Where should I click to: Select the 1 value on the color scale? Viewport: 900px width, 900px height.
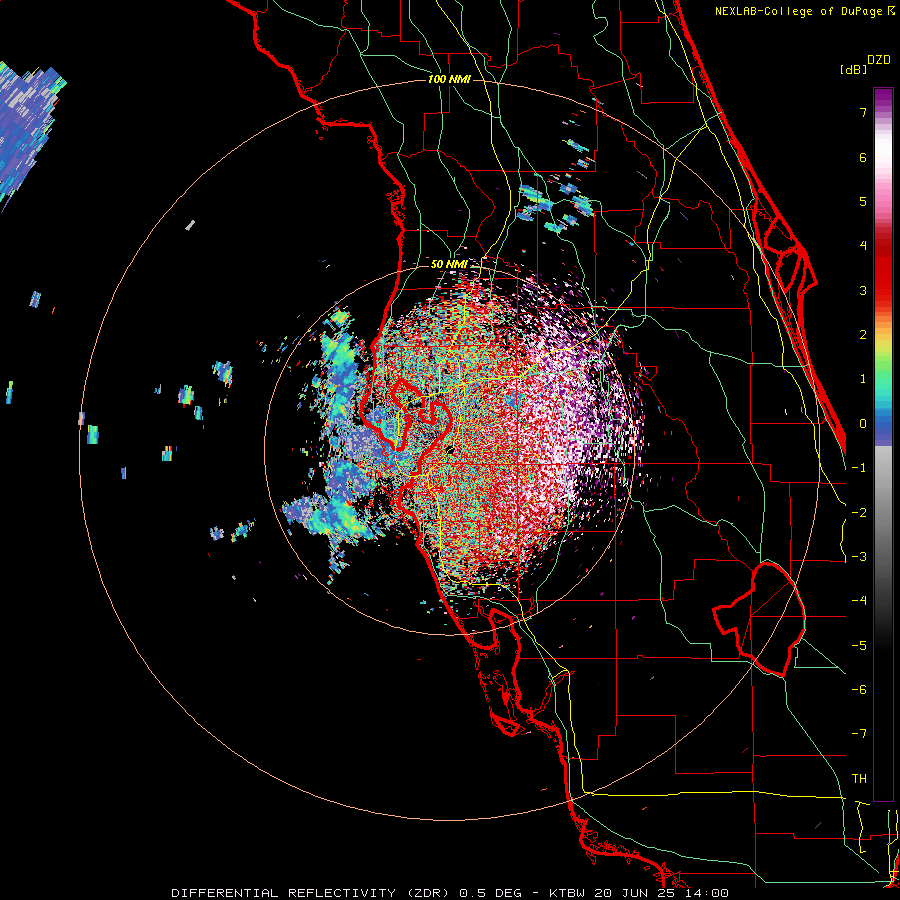click(863, 379)
